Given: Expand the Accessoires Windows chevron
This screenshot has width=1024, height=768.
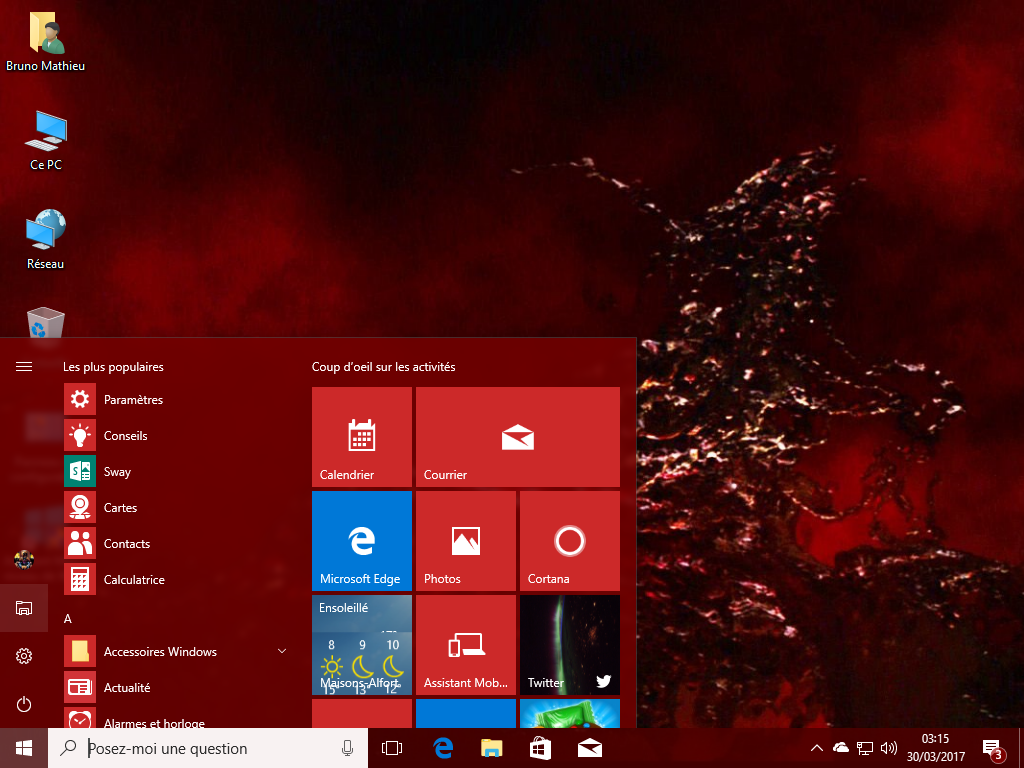Looking at the screenshot, I should (280, 651).
